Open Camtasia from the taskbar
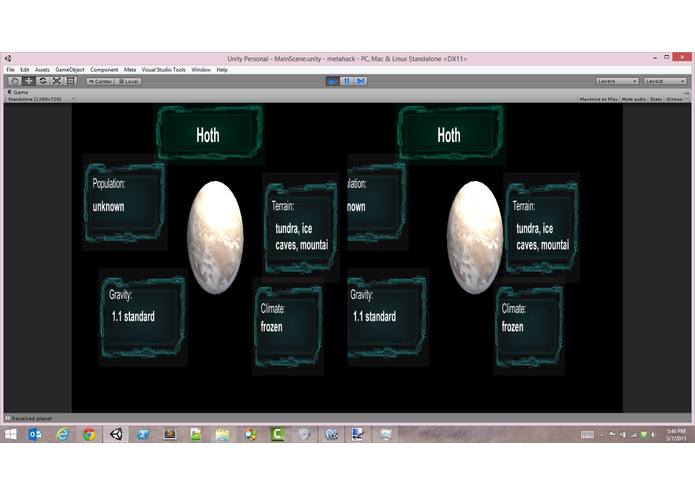695x494 pixels. coord(277,434)
